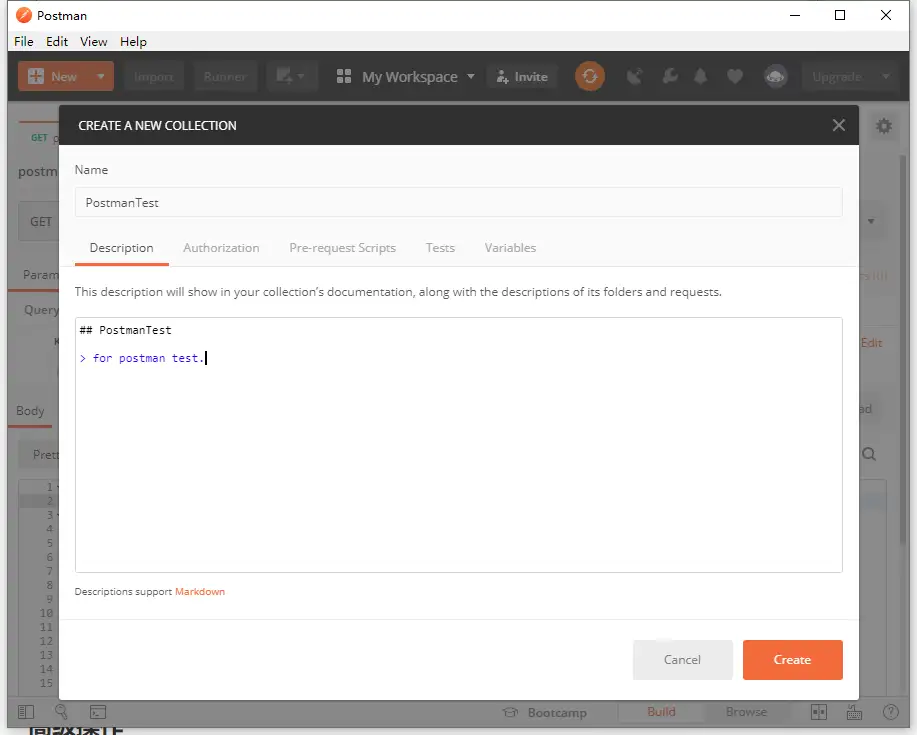Open the help question mark icon
This screenshot has height=735, width=917.
[889, 712]
